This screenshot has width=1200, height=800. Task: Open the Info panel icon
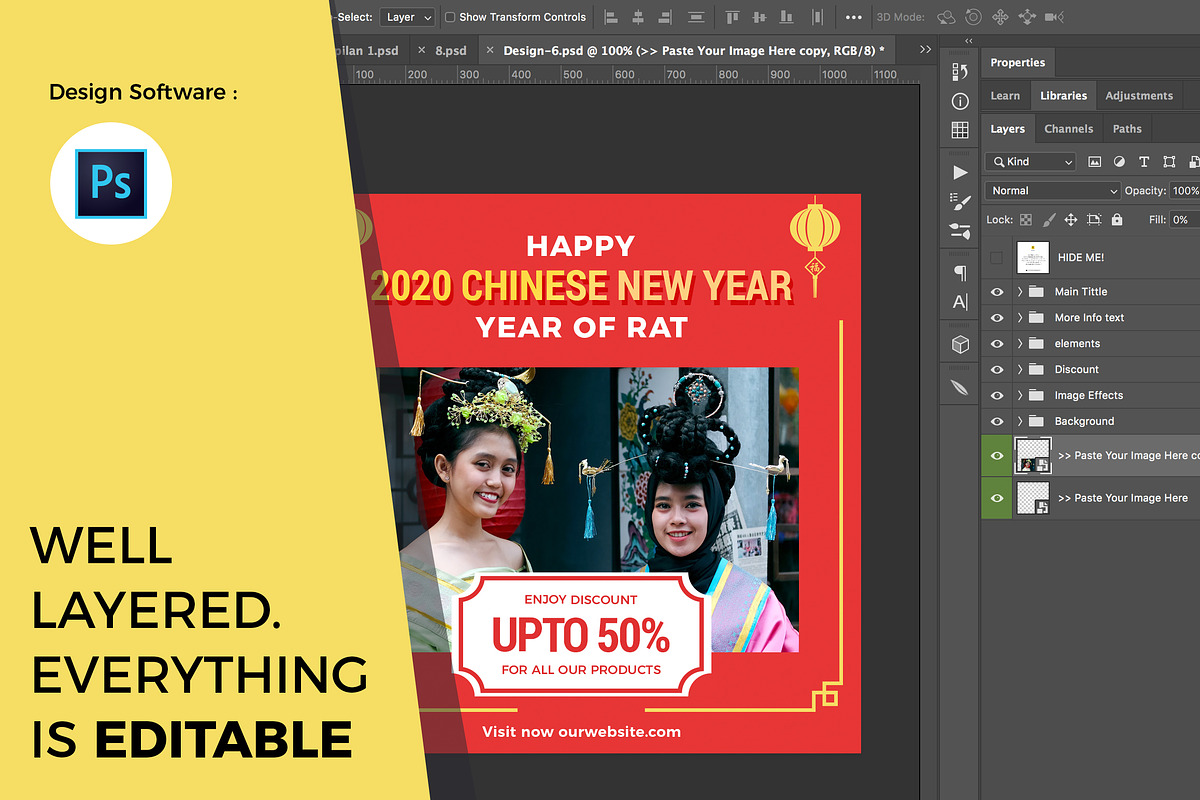(x=960, y=101)
